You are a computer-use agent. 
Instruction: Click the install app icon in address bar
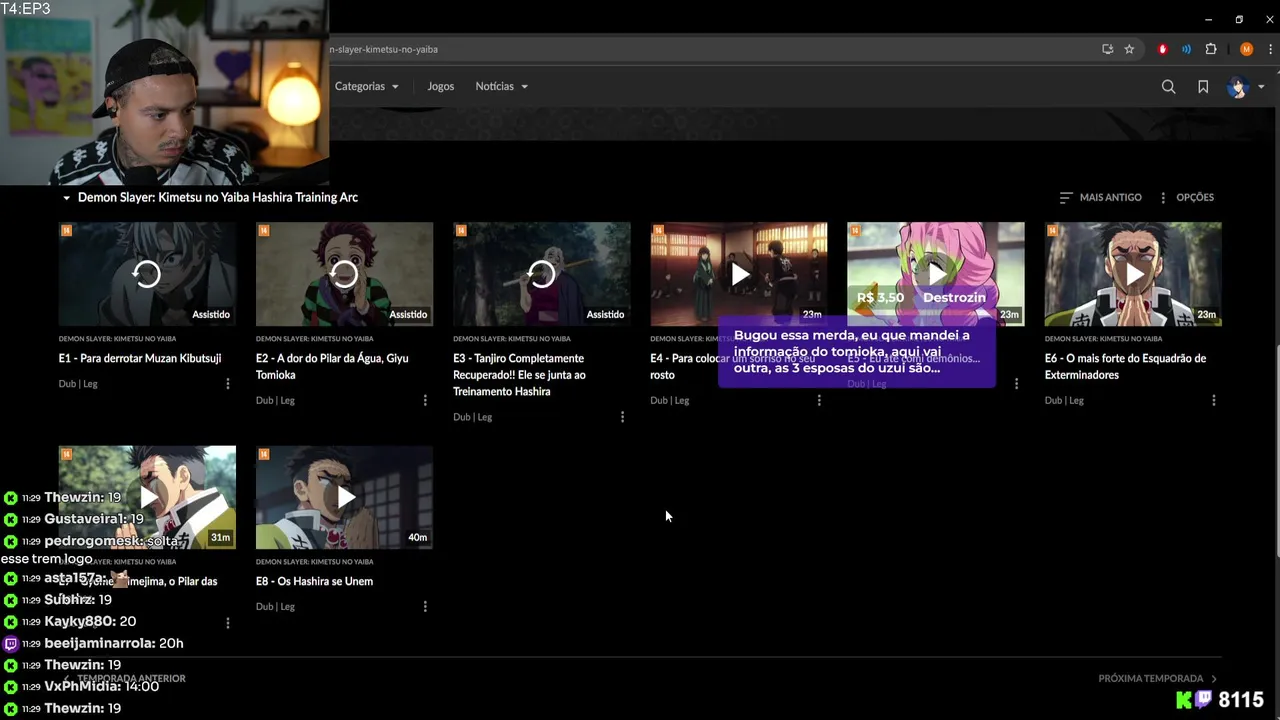tap(1107, 49)
